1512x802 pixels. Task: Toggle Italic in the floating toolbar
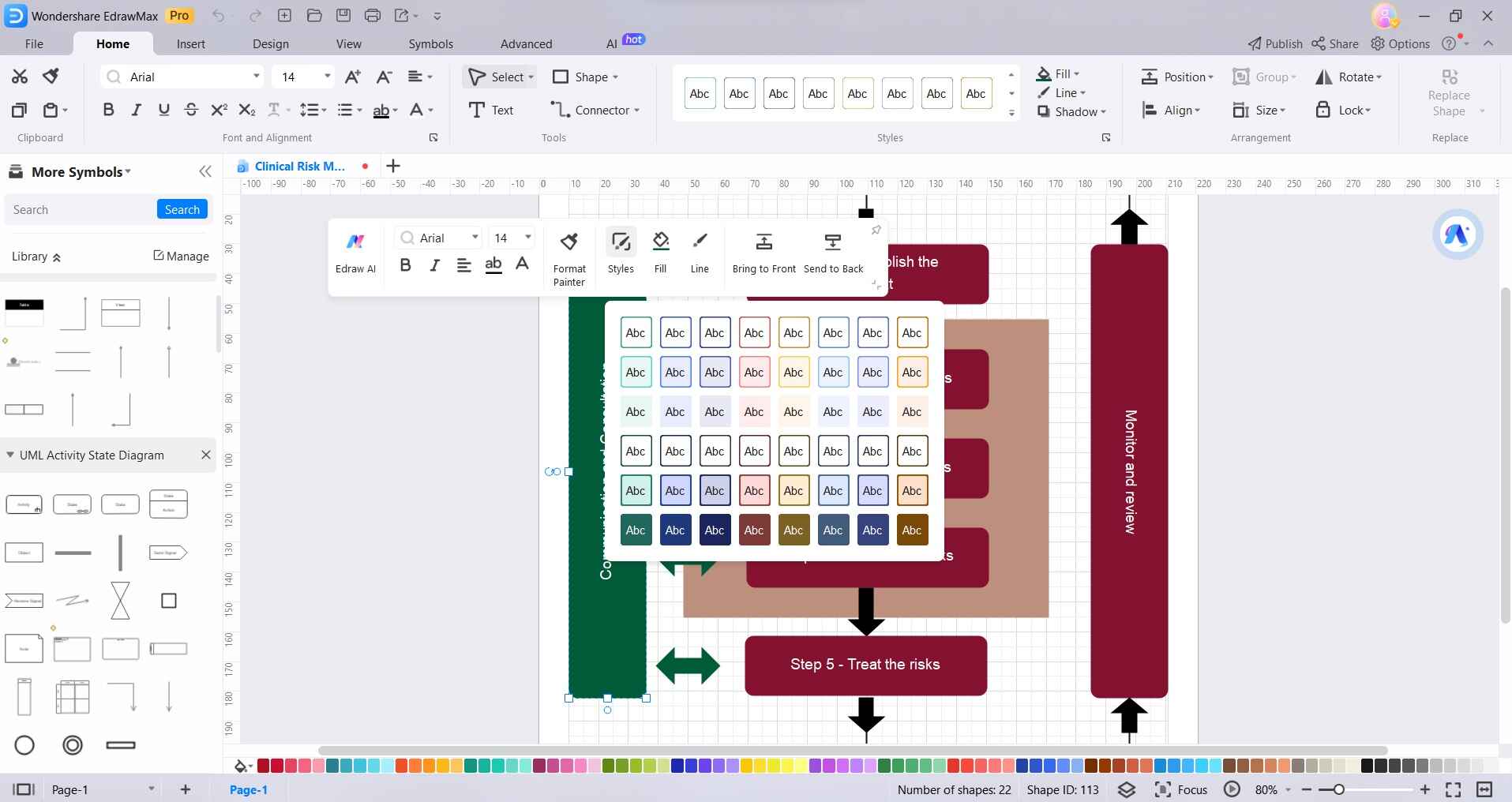(x=434, y=265)
